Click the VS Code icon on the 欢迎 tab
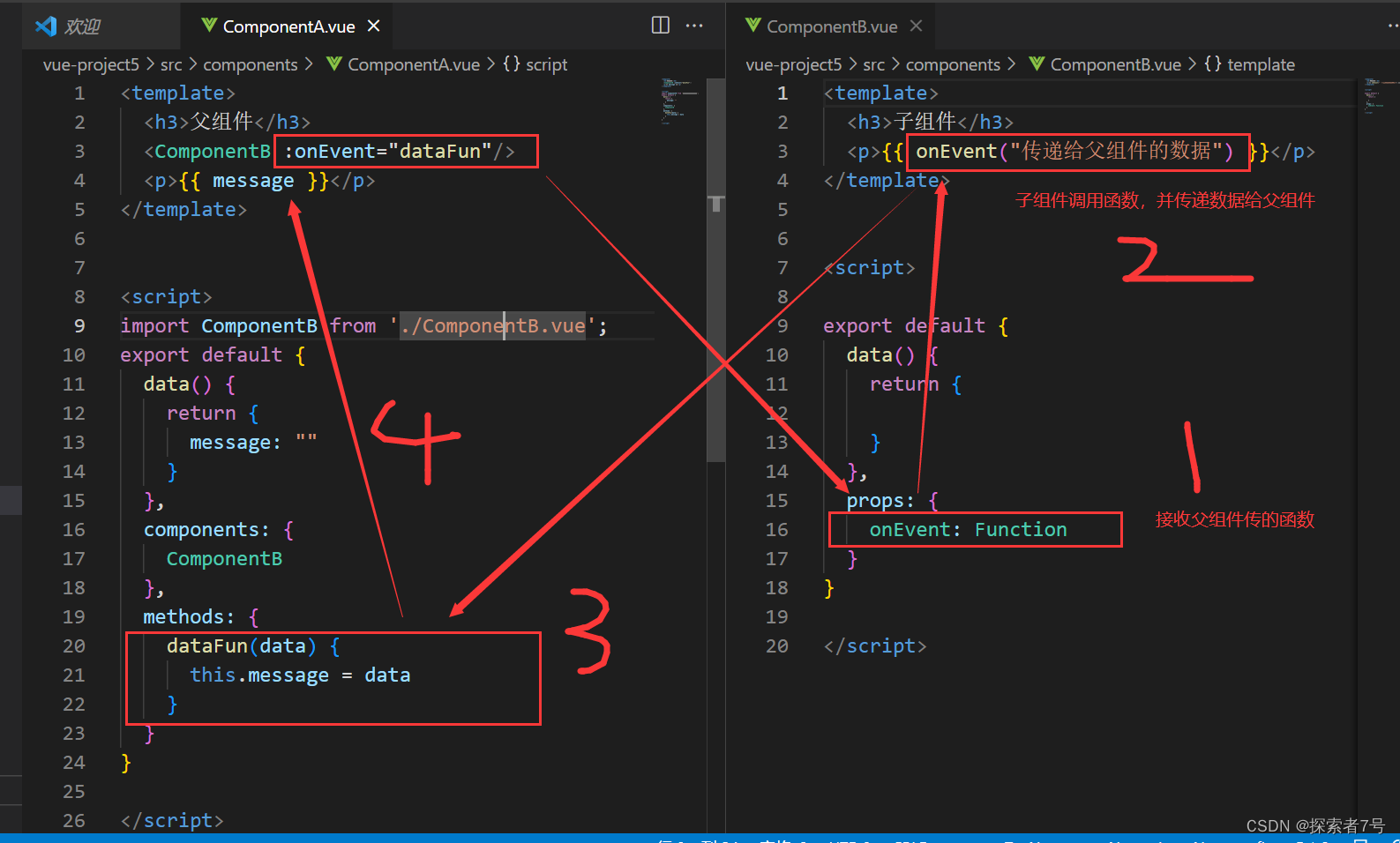Viewport: 1400px width, 843px height. tap(46, 26)
